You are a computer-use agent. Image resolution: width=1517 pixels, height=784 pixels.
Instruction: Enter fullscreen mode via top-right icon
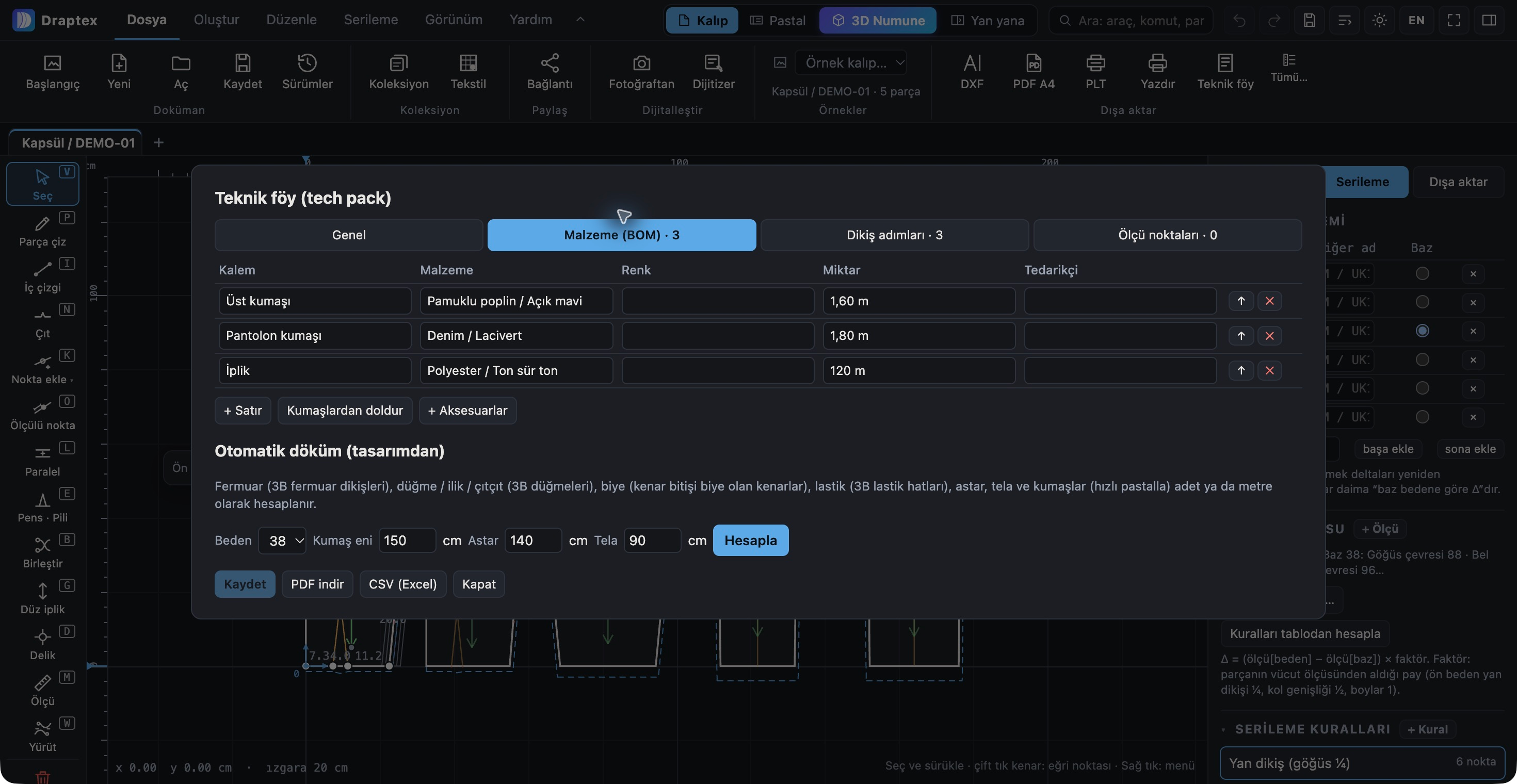click(1454, 21)
